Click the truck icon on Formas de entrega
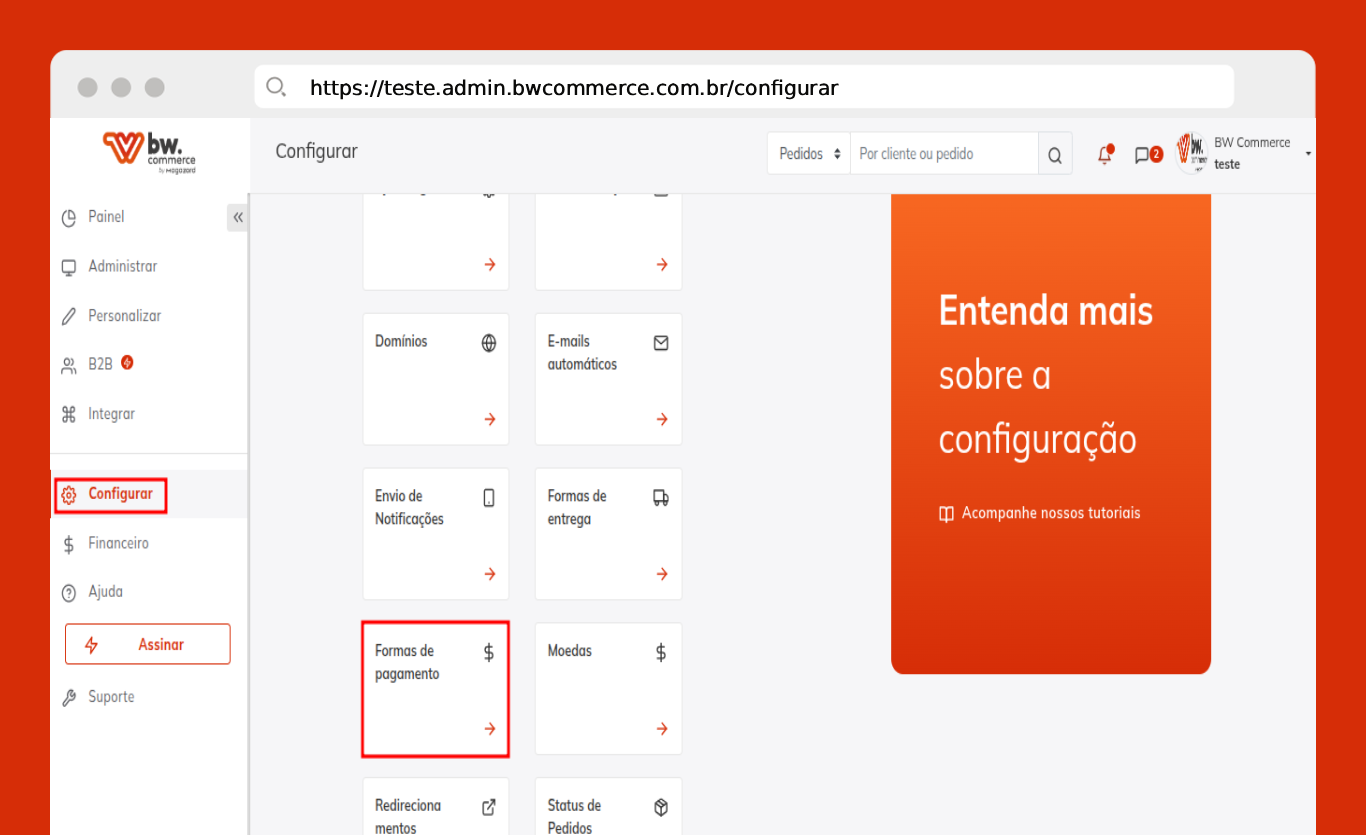Screen dimensions: 1366x835 (661, 498)
